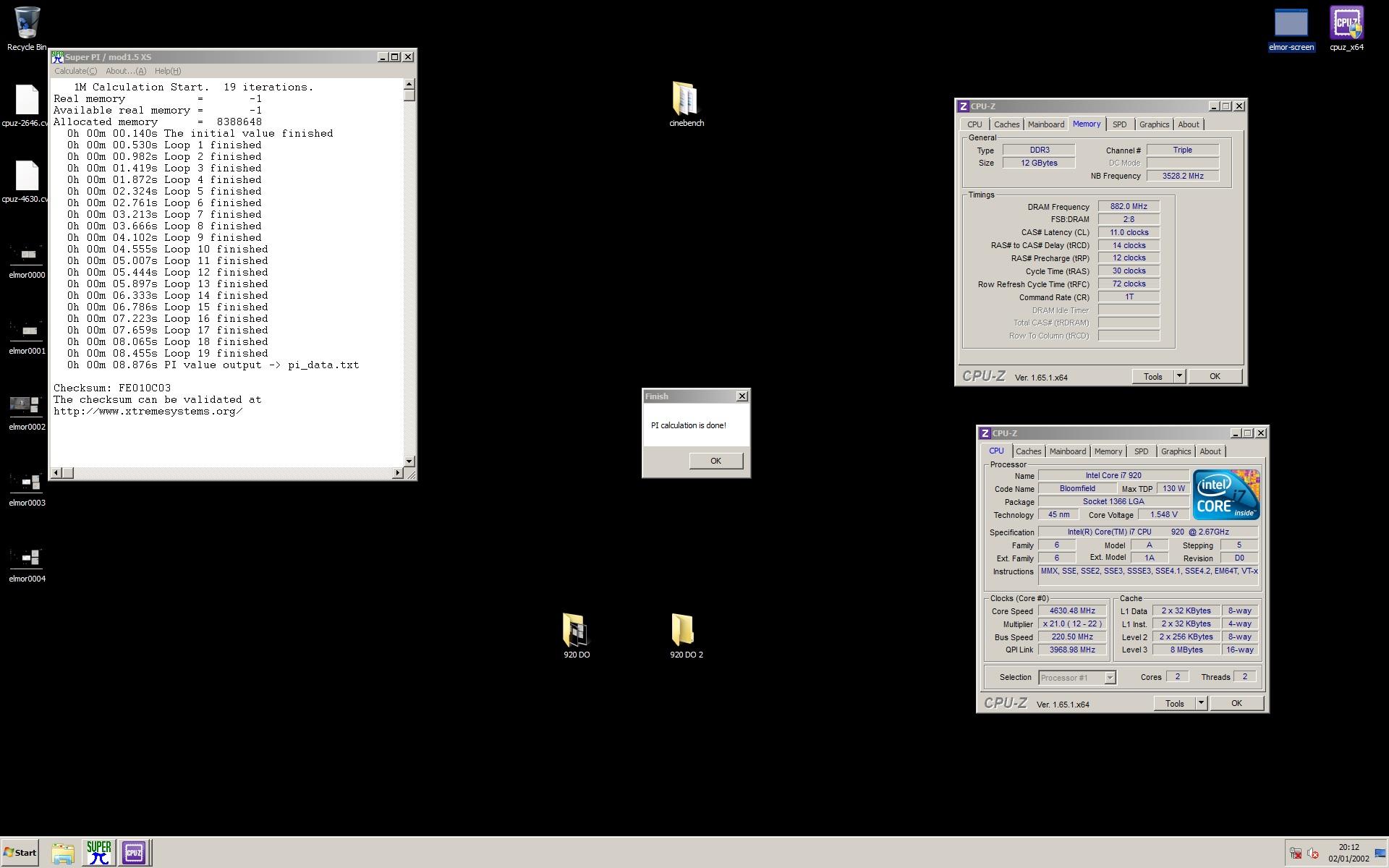Open the Start menu
Image resolution: width=1389 pixels, height=868 pixels.
point(20,853)
